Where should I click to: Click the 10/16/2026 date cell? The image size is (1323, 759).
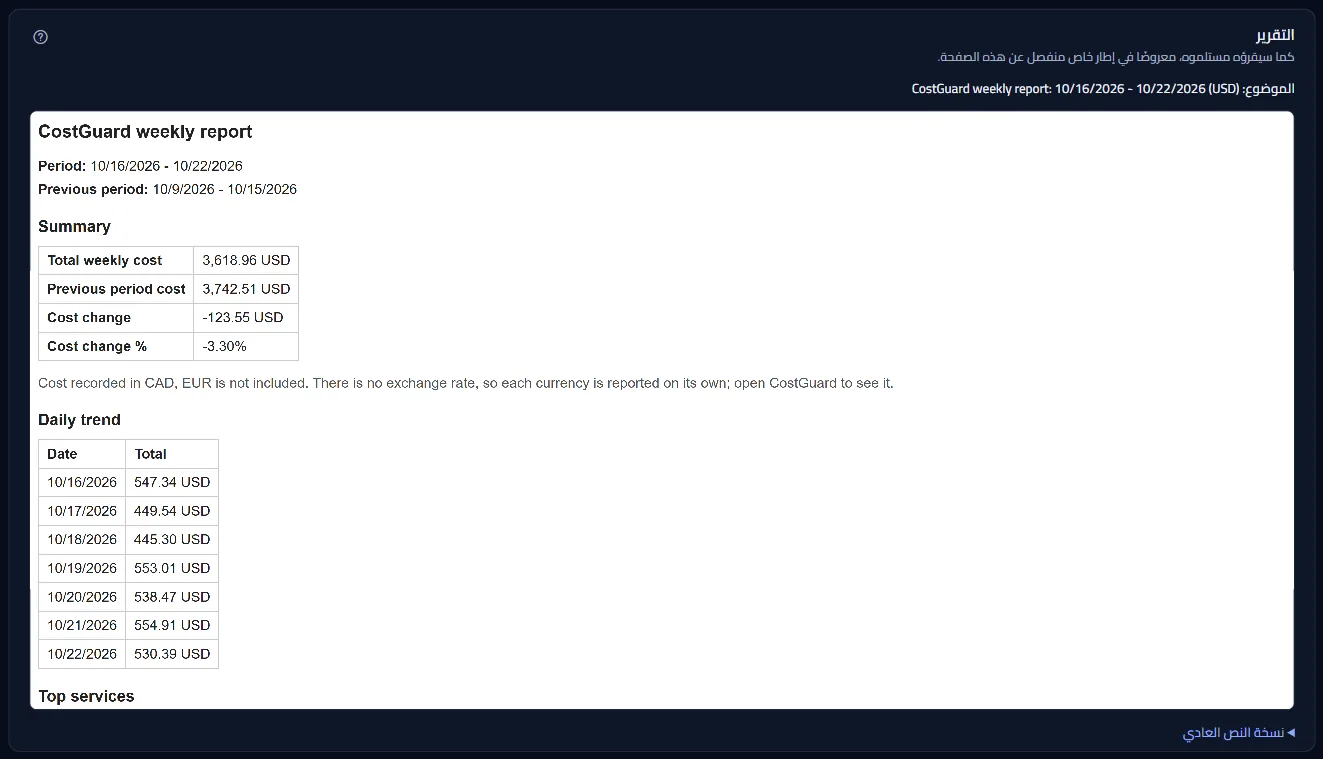pos(82,482)
